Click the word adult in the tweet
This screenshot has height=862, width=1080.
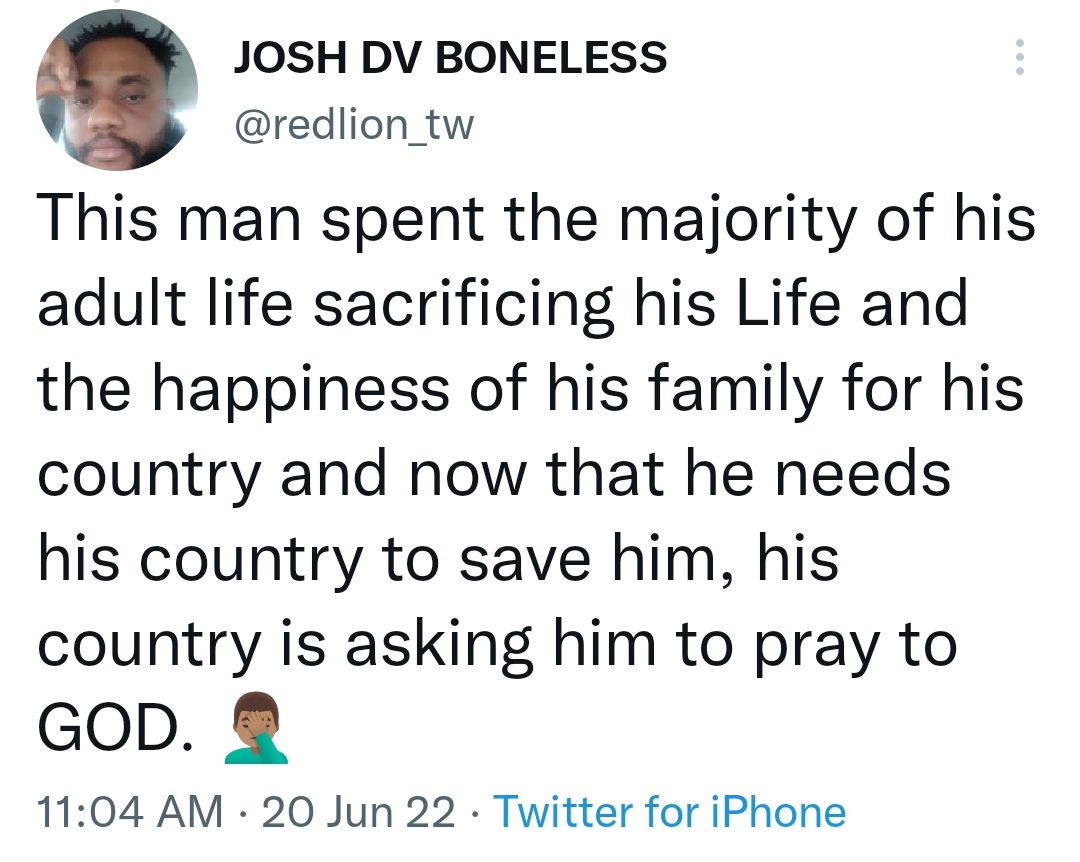(112, 303)
